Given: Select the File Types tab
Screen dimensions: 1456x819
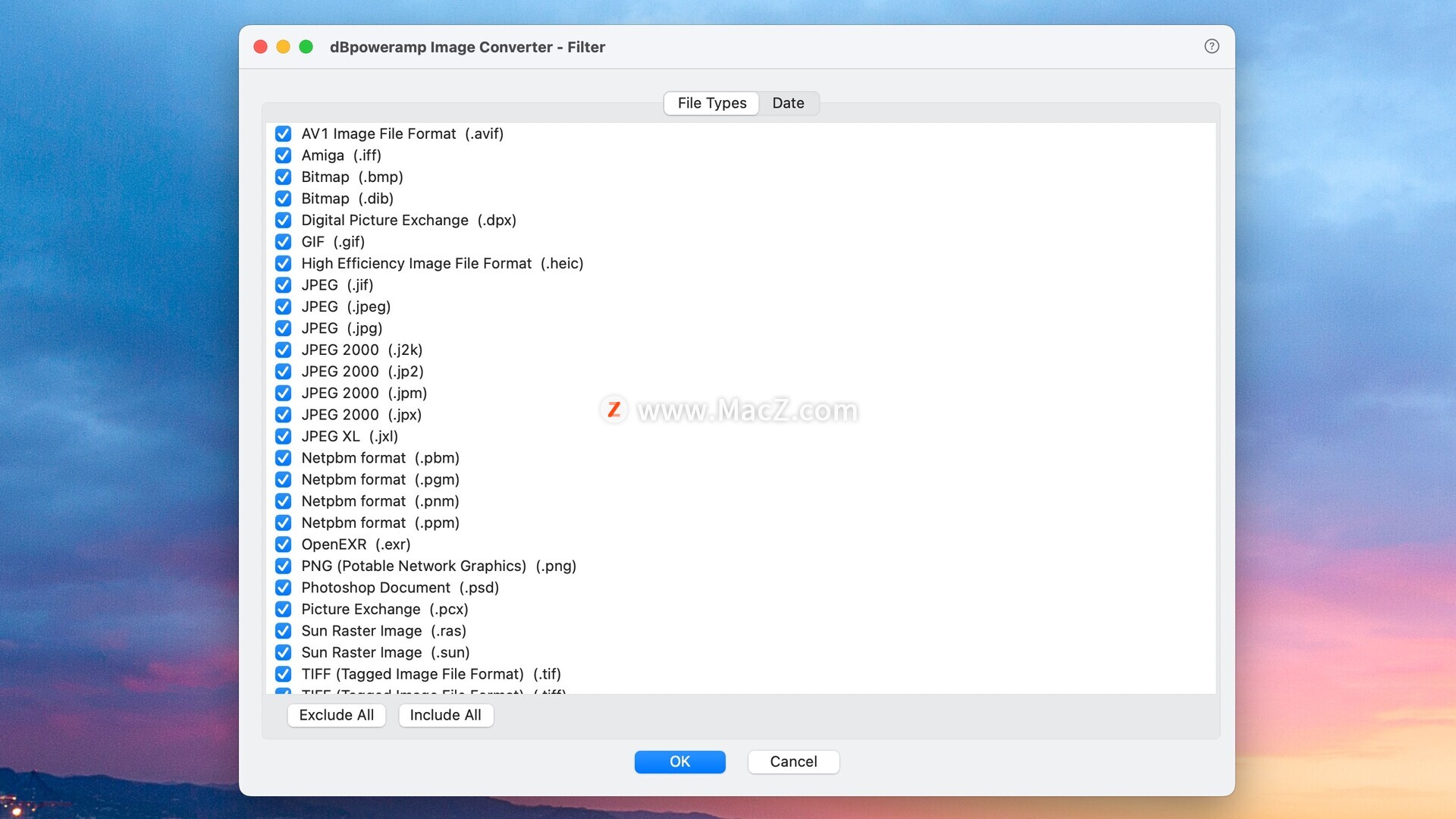Looking at the screenshot, I should pyautogui.click(x=711, y=103).
